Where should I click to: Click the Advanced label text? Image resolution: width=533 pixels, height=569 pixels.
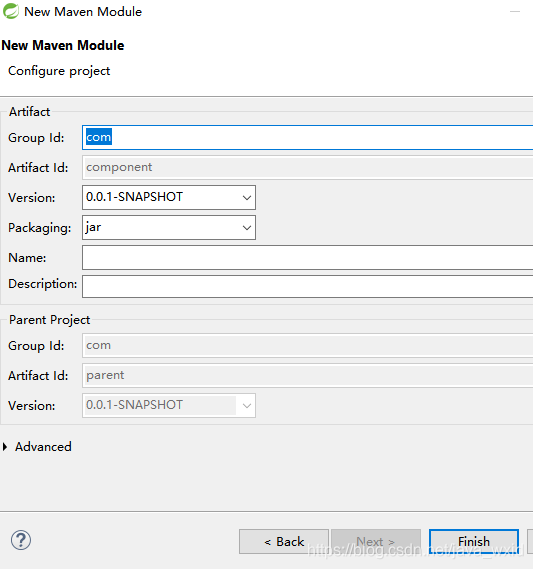coord(43,447)
